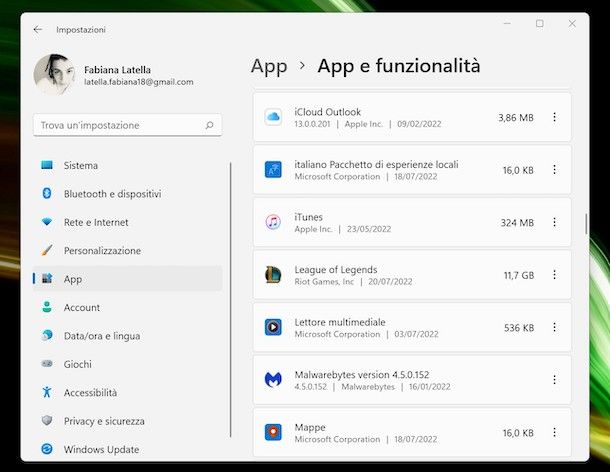This screenshot has height=472, width=610.
Task: Open Privacy e sicurezza settings
Action: pos(128,421)
